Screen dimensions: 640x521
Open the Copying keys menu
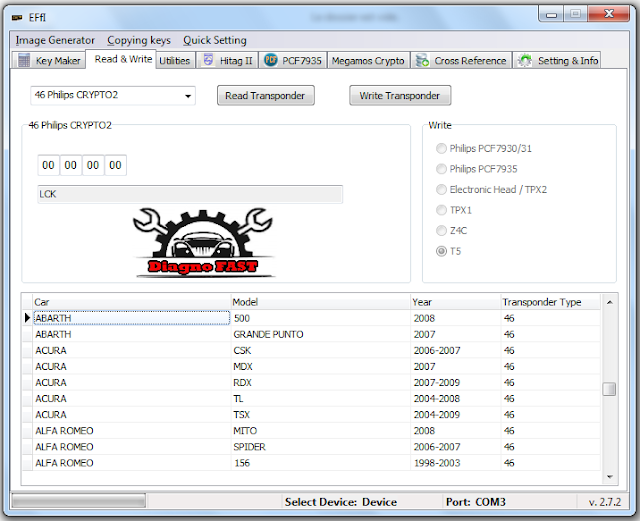139,40
